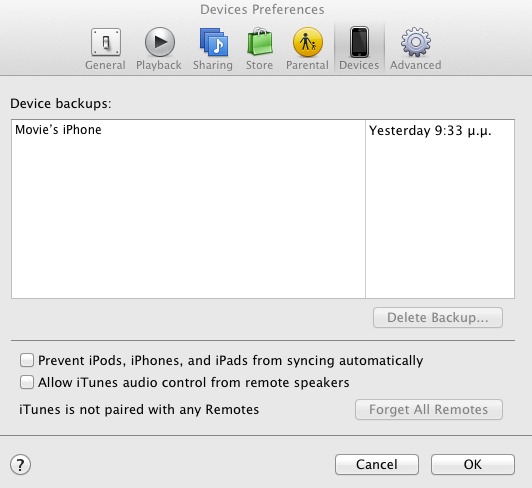Click the round help question mark button
532x488 pixels.
tap(20, 465)
